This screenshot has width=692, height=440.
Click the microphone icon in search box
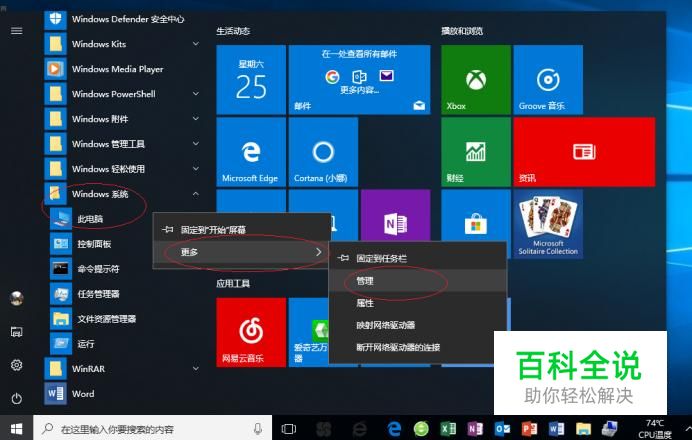[x=258, y=428]
